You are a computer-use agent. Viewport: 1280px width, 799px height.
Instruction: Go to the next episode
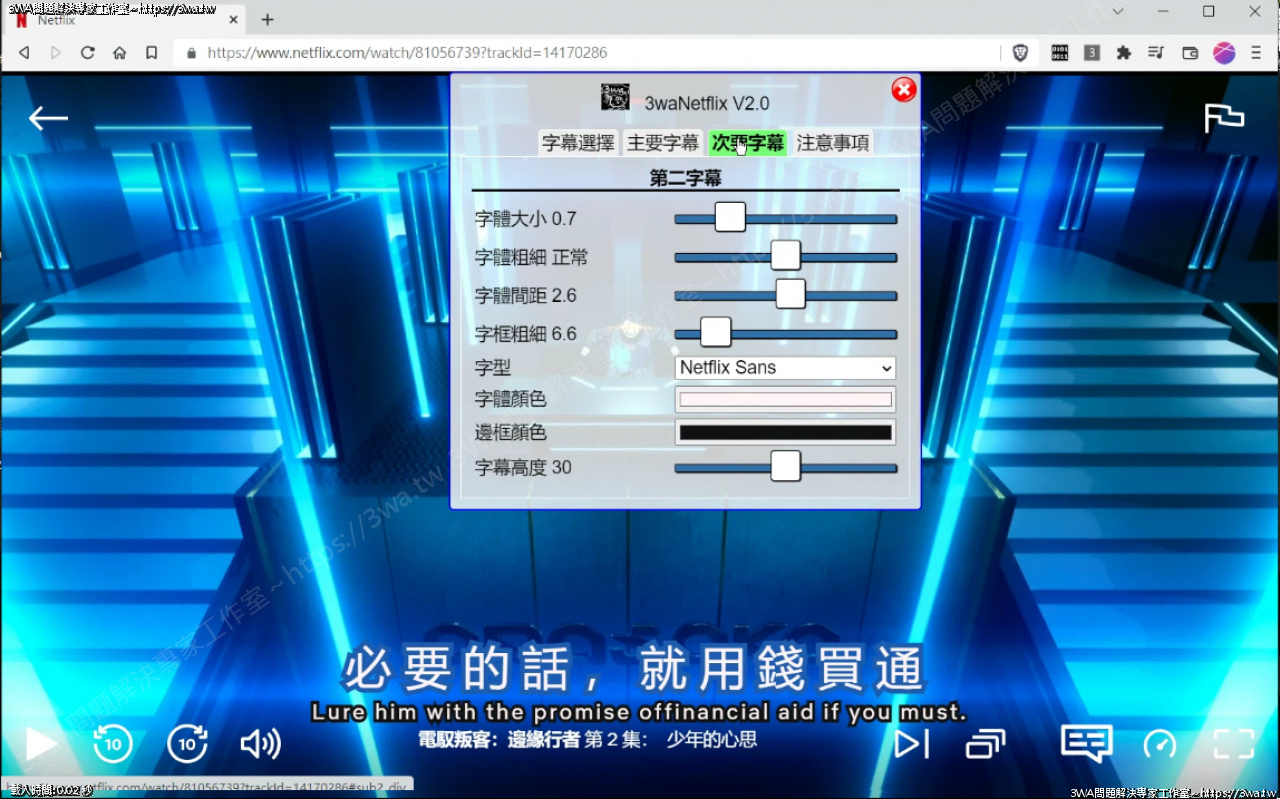tap(911, 744)
